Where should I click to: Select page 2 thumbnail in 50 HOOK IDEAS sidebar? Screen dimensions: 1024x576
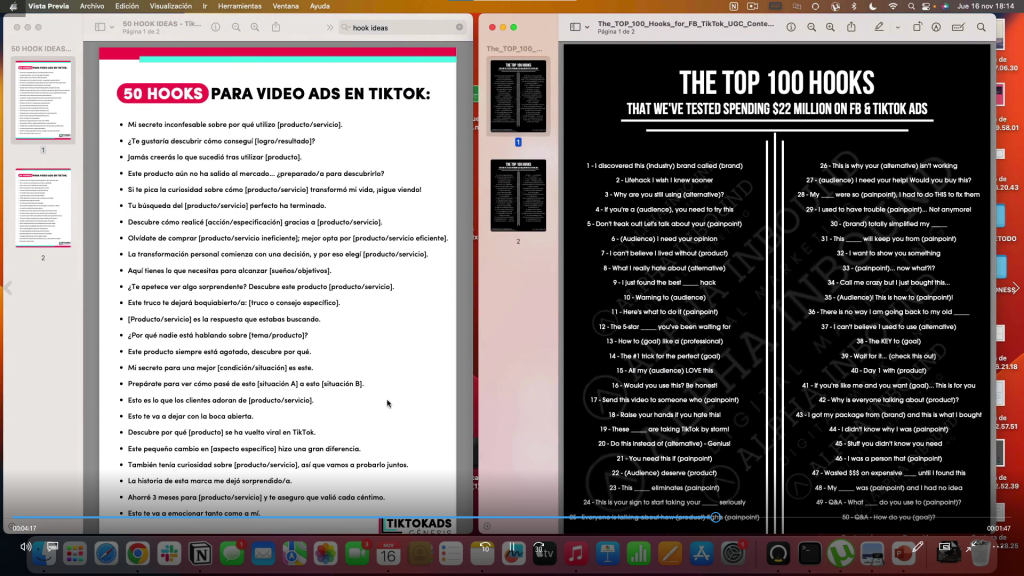(x=43, y=208)
